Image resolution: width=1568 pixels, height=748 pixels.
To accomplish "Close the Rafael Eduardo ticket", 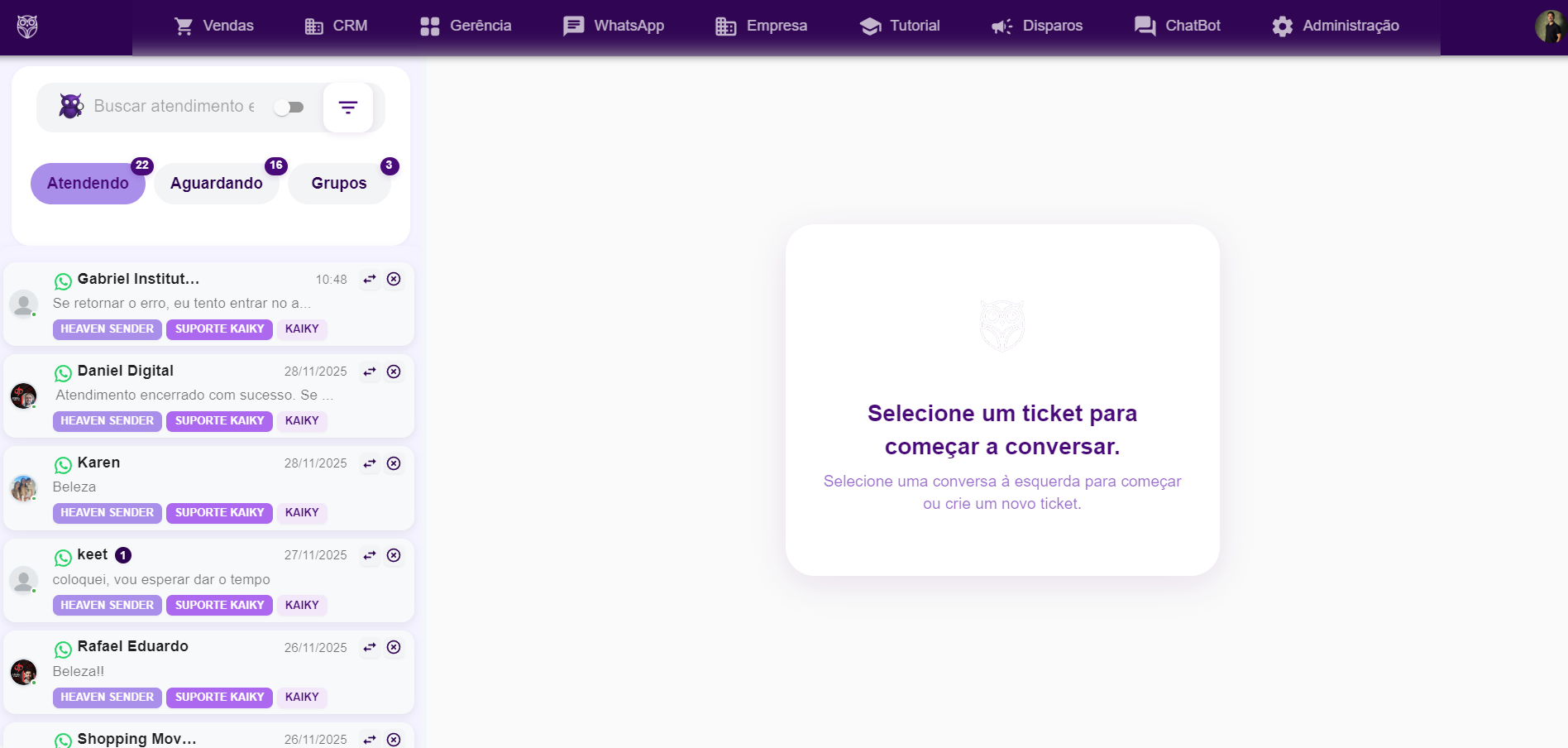I will point(394,647).
